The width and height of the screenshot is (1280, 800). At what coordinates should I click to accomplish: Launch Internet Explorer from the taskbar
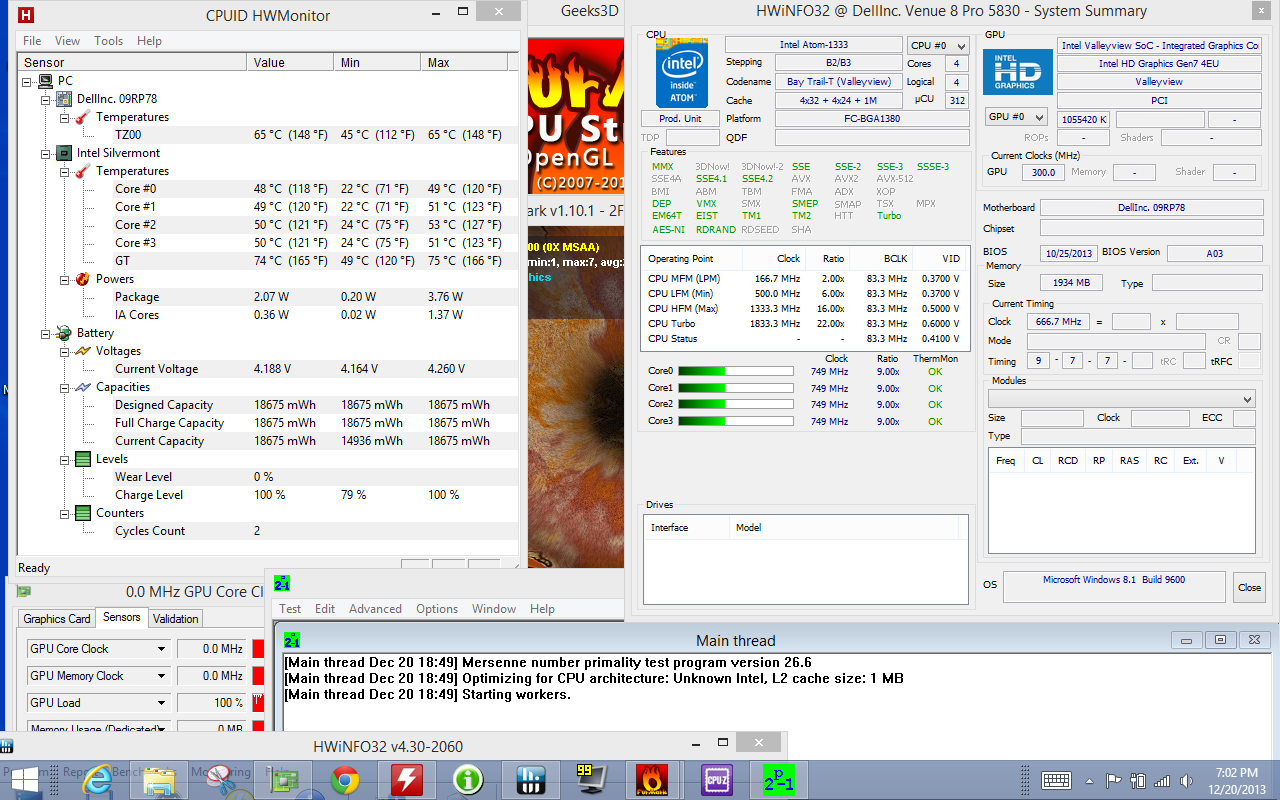[100, 779]
